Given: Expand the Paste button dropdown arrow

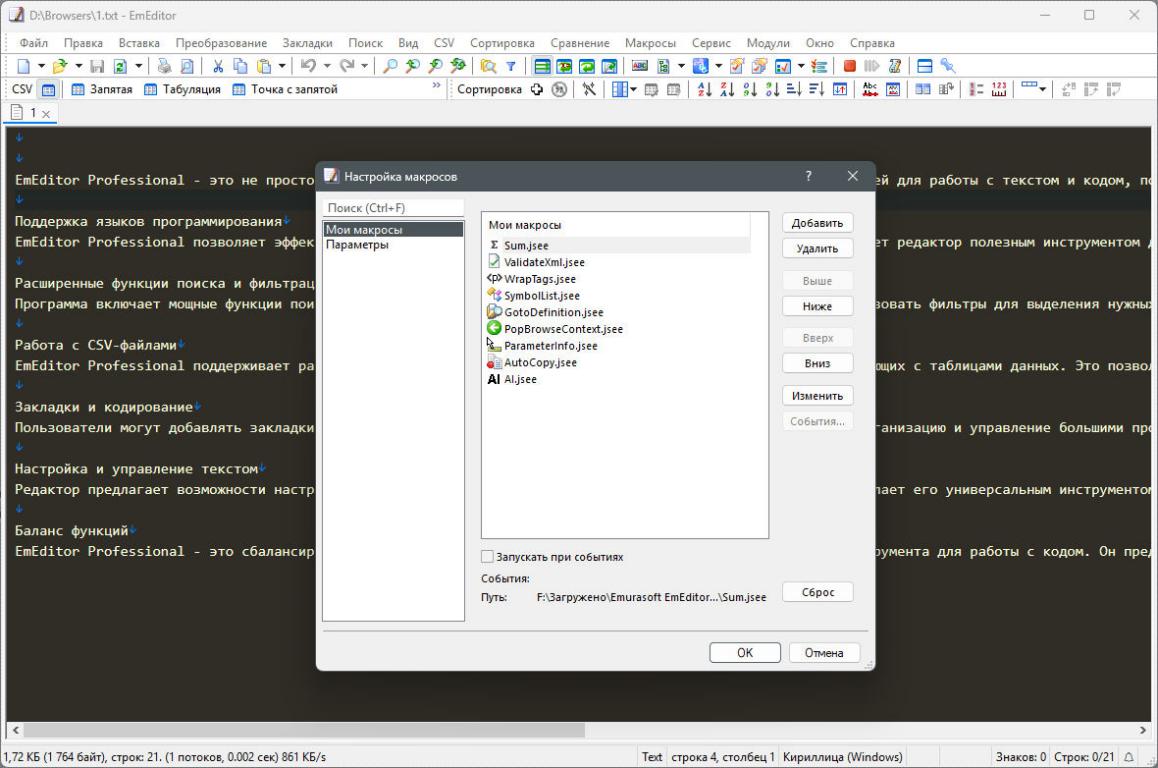Looking at the screenshot, I should click(x=283, y=66).
